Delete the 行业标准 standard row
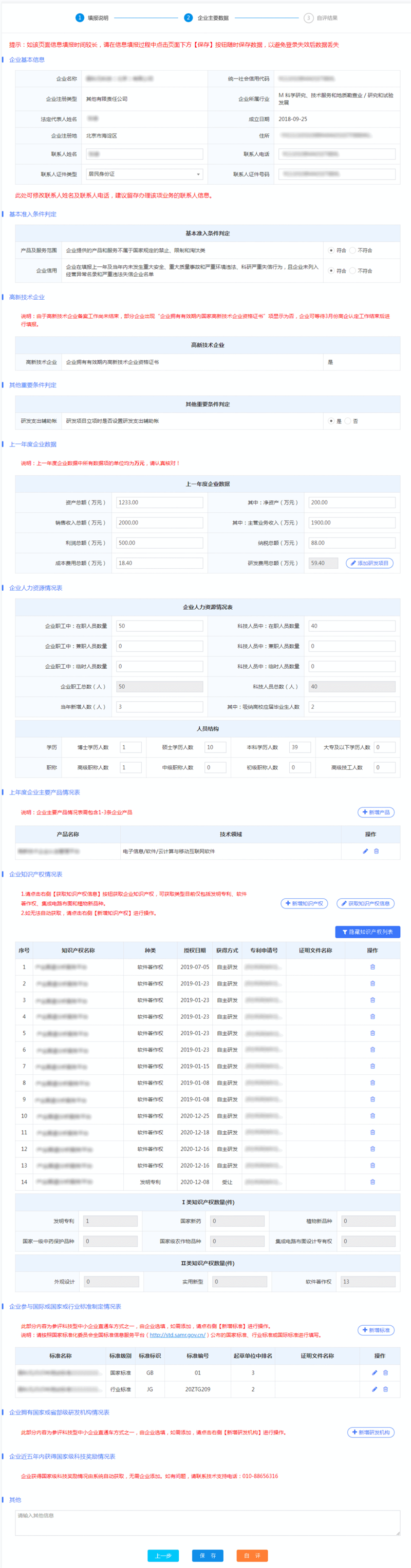Viewport: 411px width, 1568px height. pyautogui.click(x=385, y=1389)
